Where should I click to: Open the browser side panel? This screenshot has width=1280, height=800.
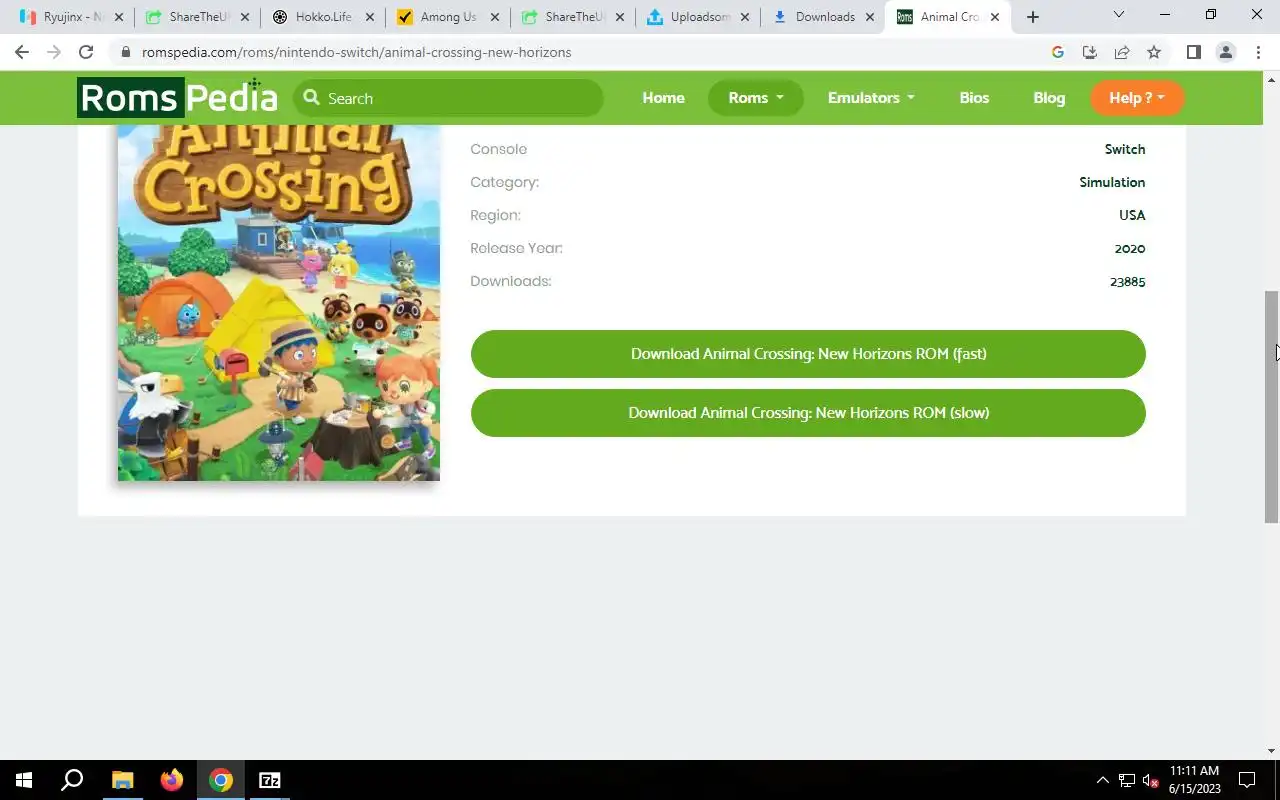click(x=1193, y=52)
